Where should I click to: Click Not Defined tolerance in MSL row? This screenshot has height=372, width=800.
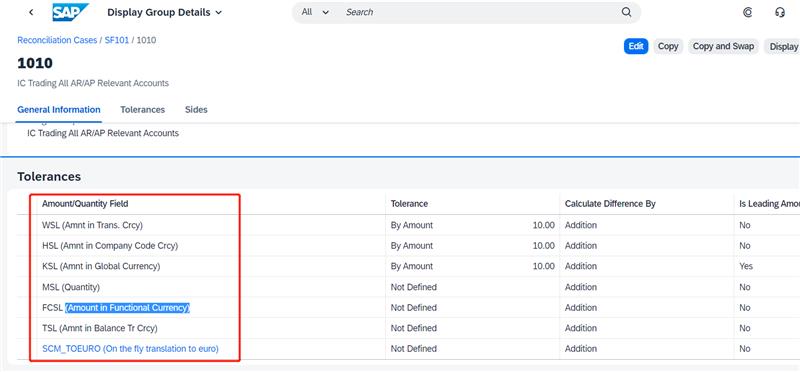pyautogui.click(x=414, y=287)
